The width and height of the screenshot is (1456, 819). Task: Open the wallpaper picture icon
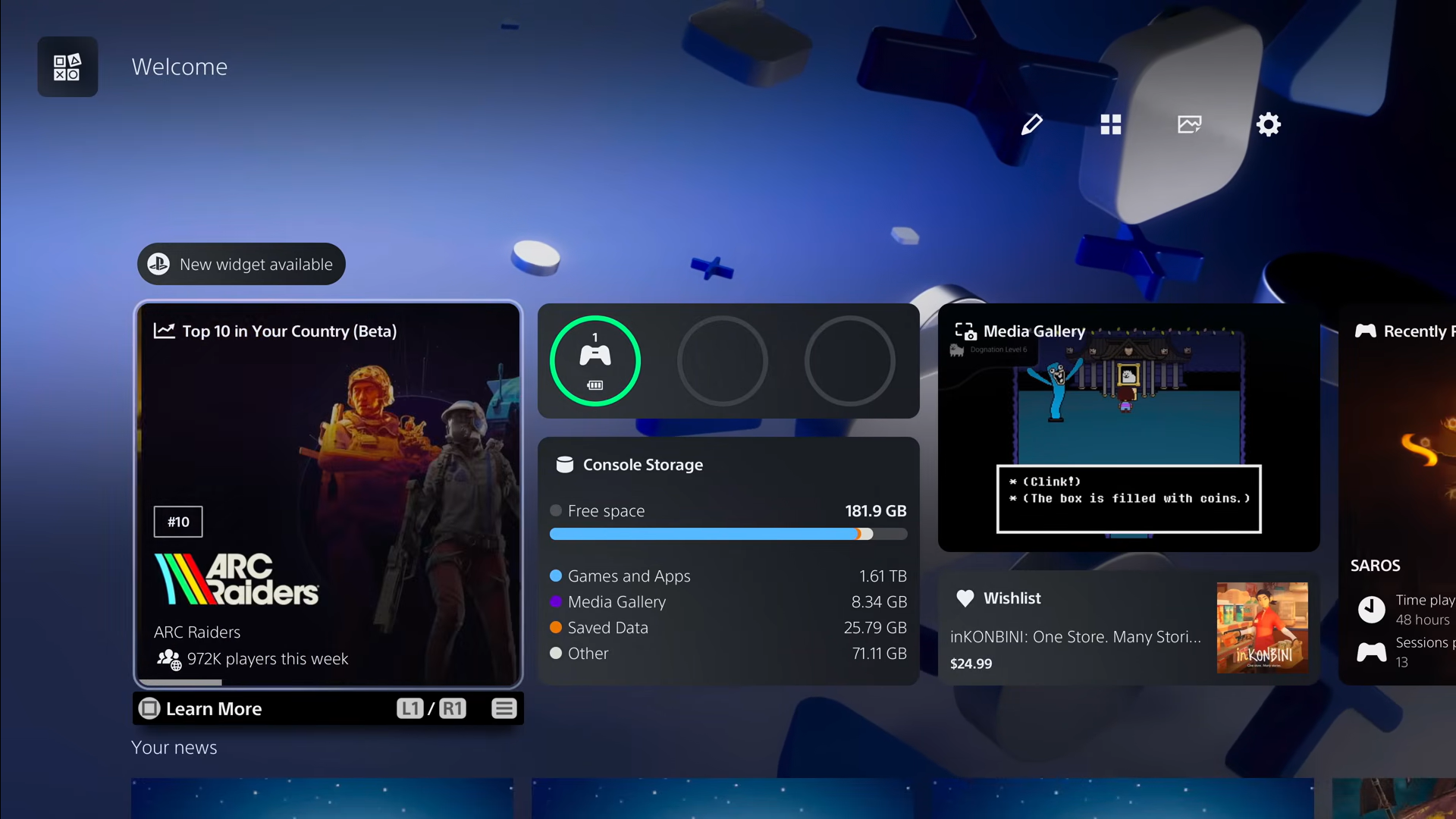click(1189, 124)
